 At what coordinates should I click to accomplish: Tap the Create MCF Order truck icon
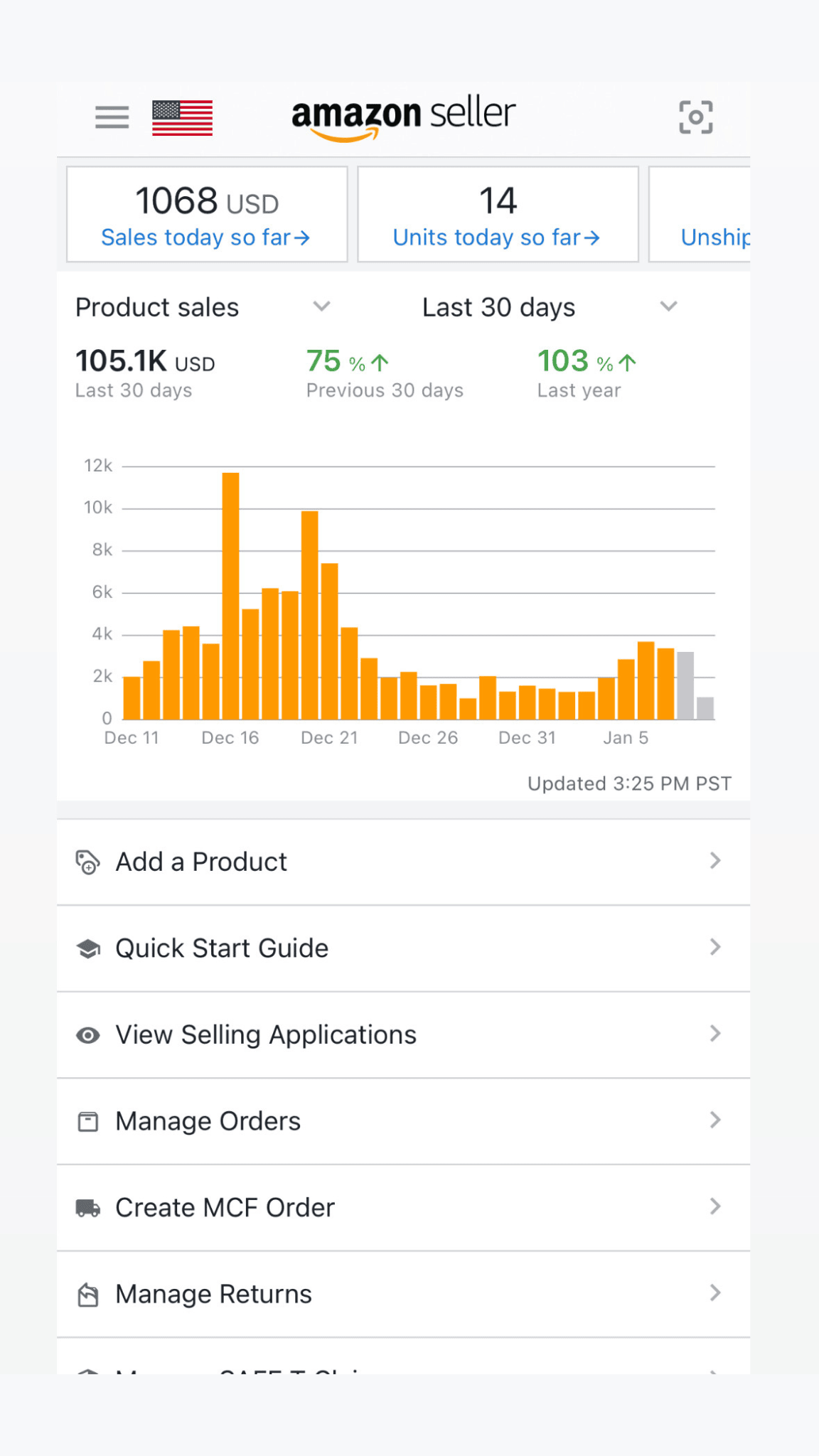pyautogui.click(x=87, y=1208)
